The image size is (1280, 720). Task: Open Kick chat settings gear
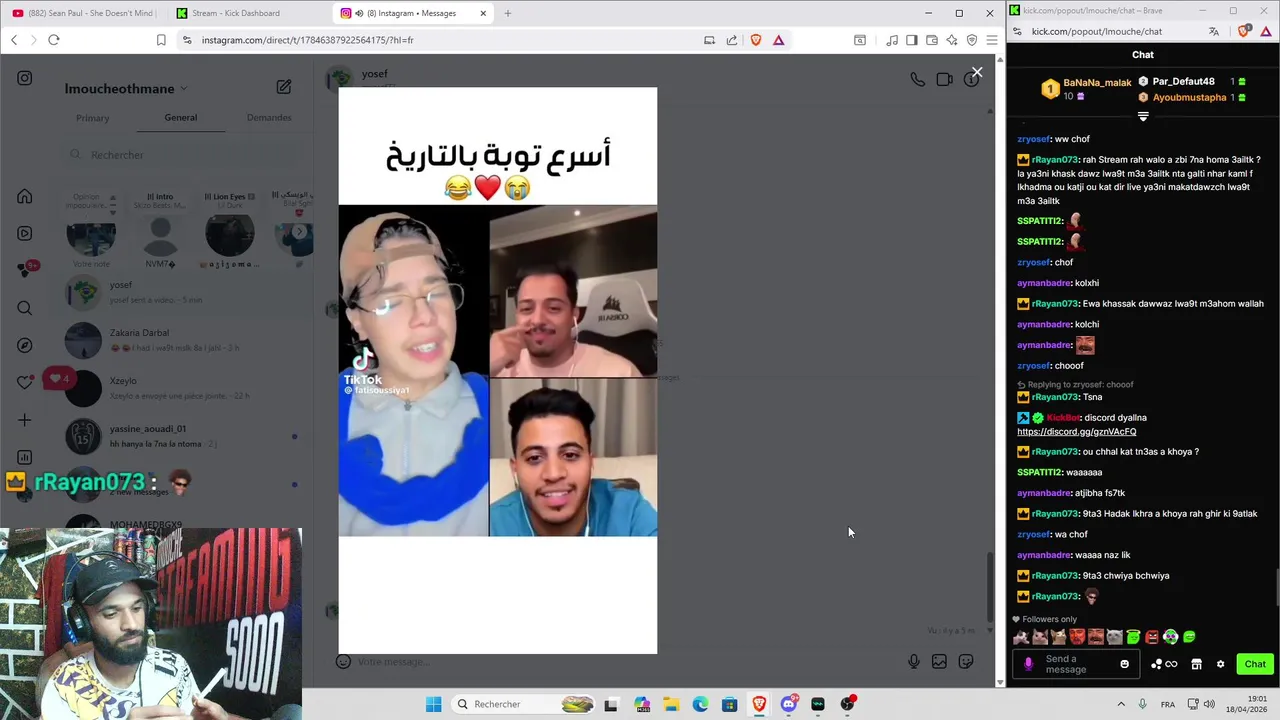(x=1220, y=664)
